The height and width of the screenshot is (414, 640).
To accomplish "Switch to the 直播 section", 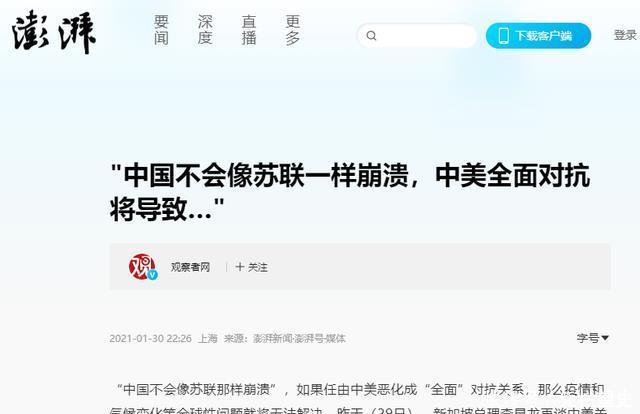I will coord(249,30).
